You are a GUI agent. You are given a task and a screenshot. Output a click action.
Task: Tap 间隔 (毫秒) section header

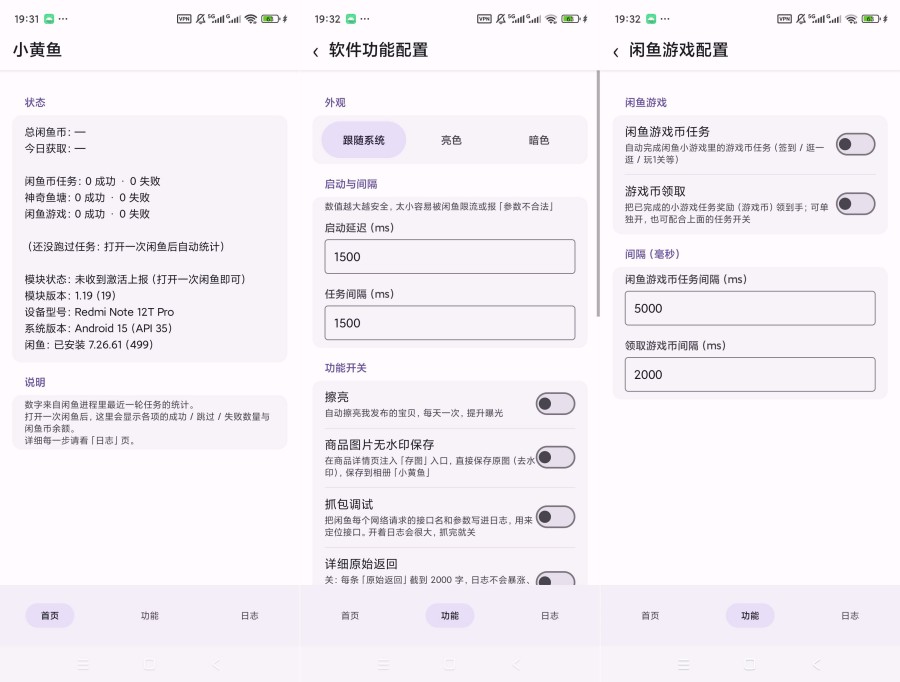(x=652, y=254)
